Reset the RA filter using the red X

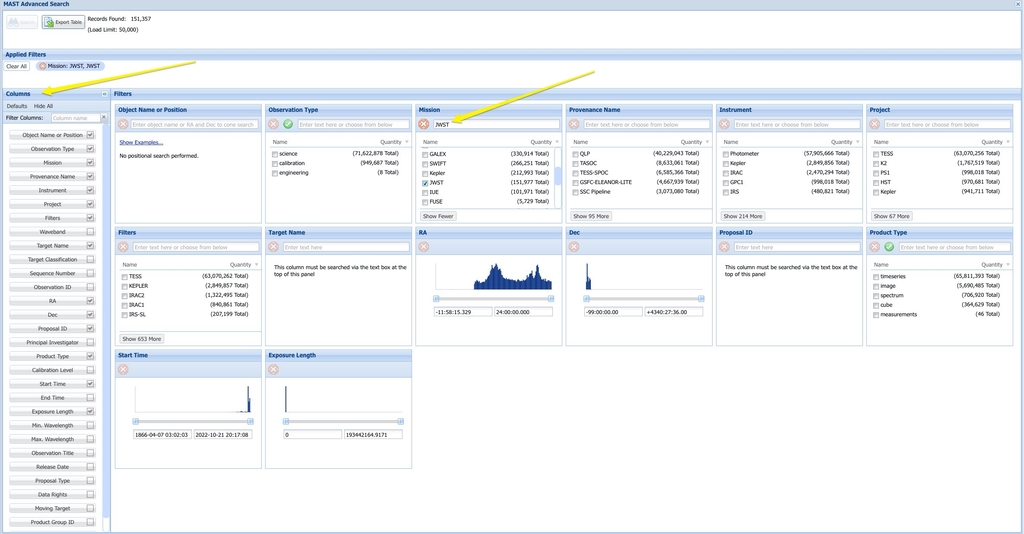click(x=424, y=247)
